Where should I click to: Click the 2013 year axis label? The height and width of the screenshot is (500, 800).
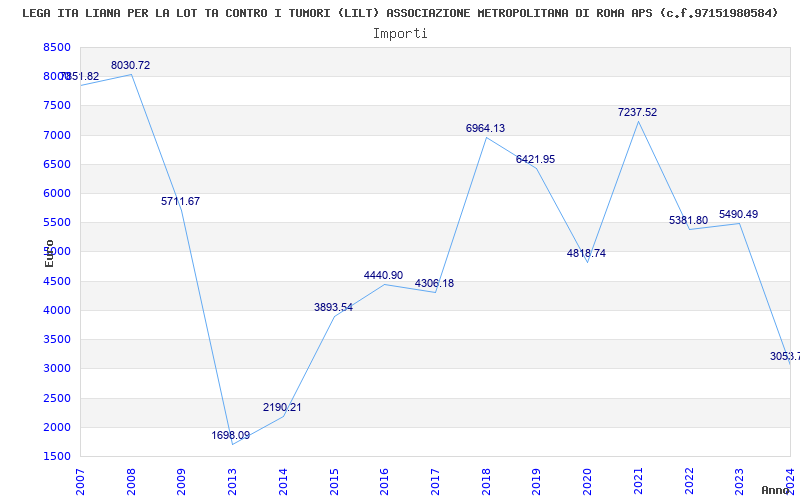tap(232, 481)
